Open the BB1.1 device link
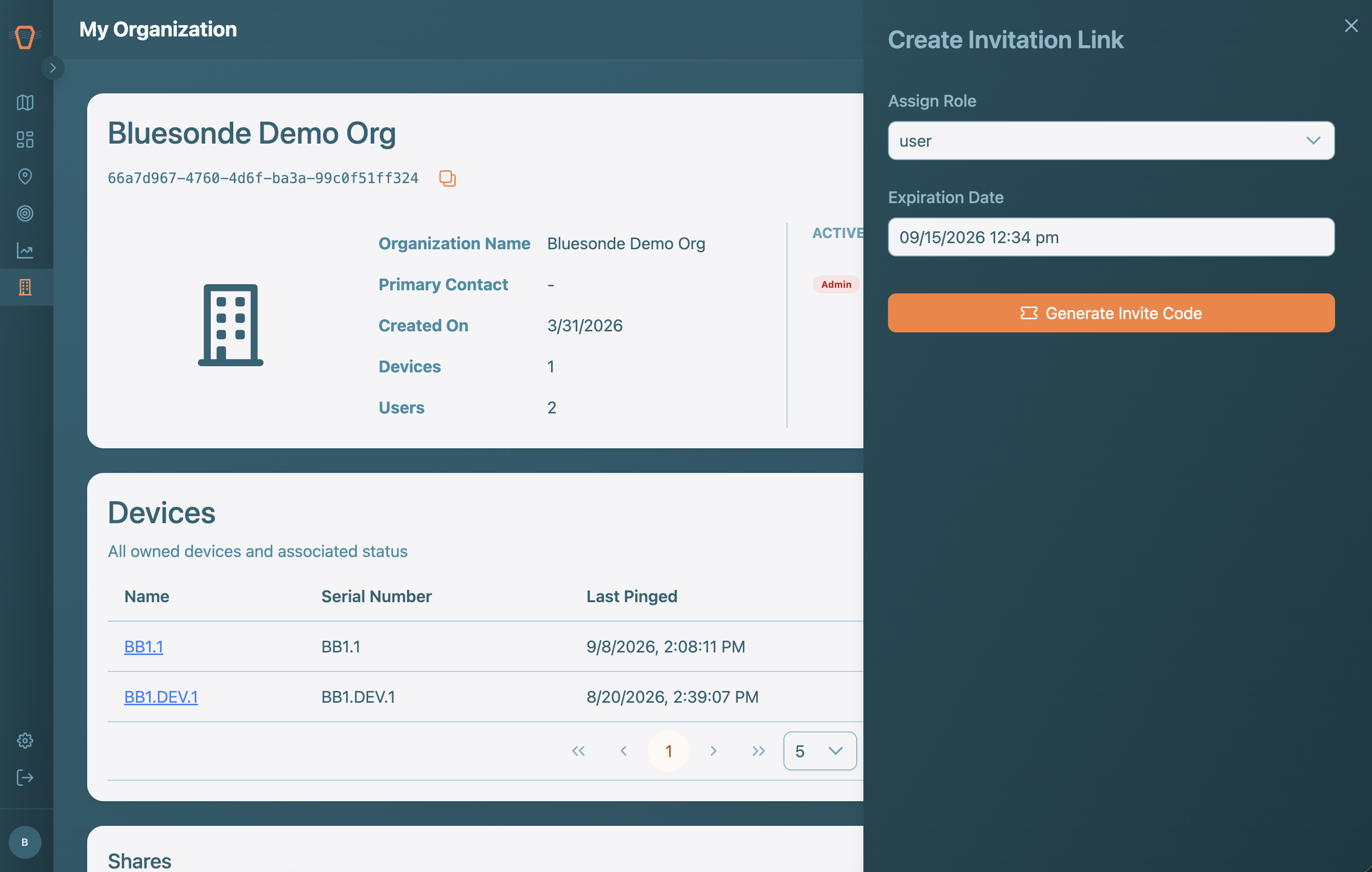The width and height of the screenshot is (1372, 872). (x=144, y=646)
